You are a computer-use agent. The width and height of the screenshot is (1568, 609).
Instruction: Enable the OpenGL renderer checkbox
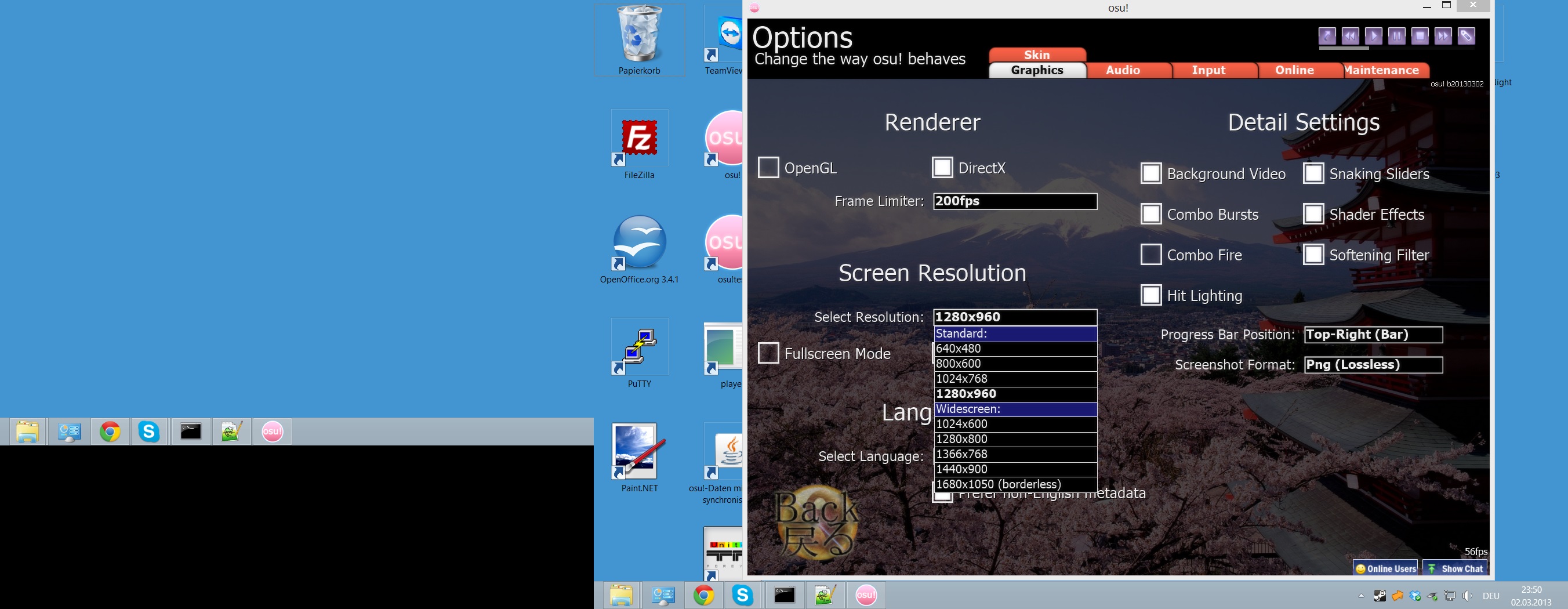(768, 168)
